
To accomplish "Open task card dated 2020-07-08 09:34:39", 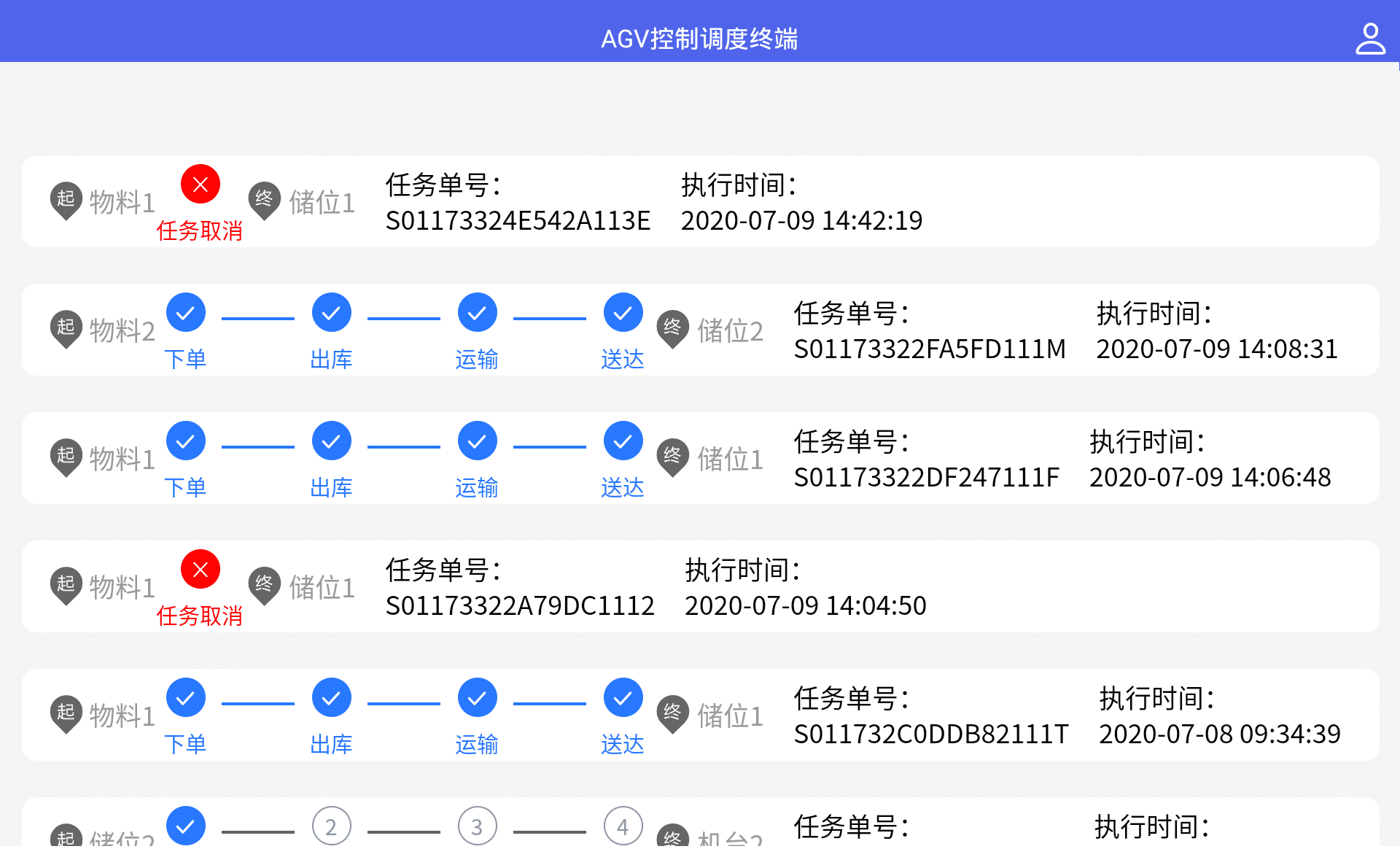I will pyautogui.click(x=1219, y=734).
